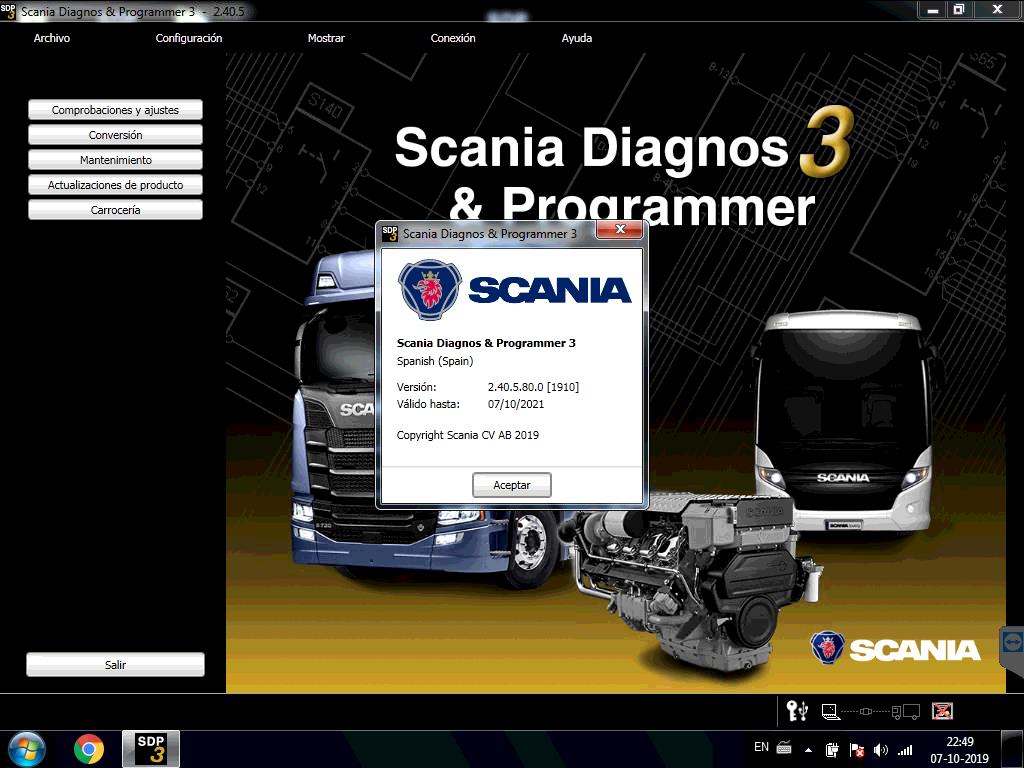Click the version number 2.40.5.80.0 [1910]
This screenshot has width=1024, height=768.
pyautogui.click(x=534, y=387)
